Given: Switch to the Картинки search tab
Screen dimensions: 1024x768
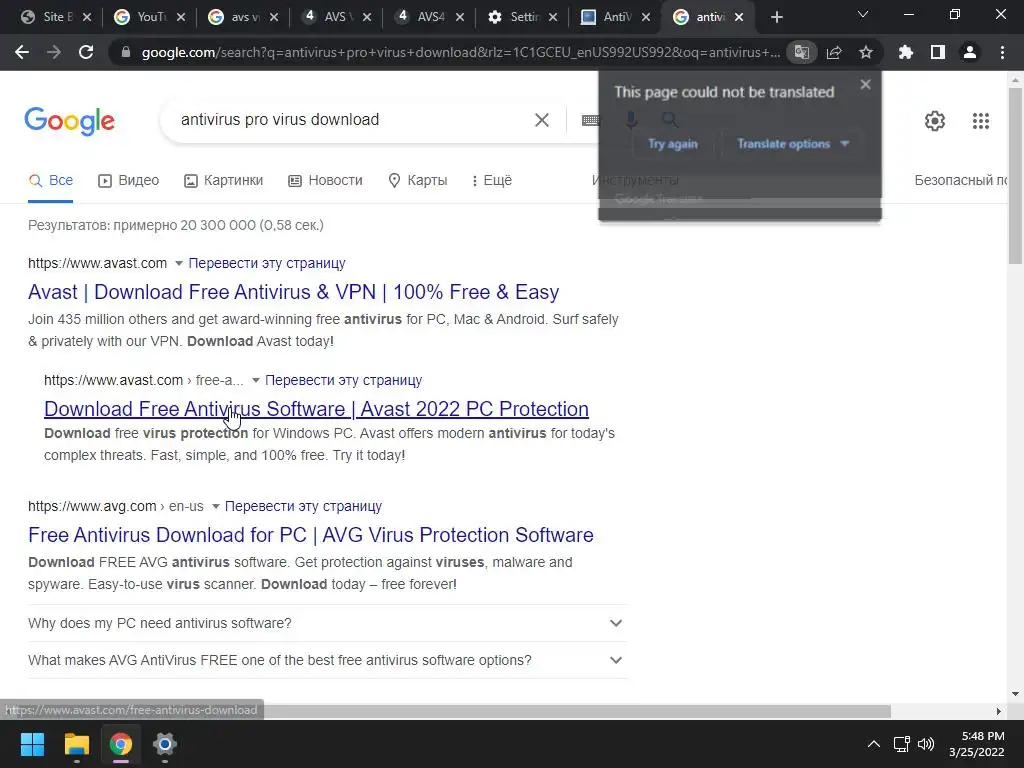Looking at the screenshot, I should [x=223, y=181].
